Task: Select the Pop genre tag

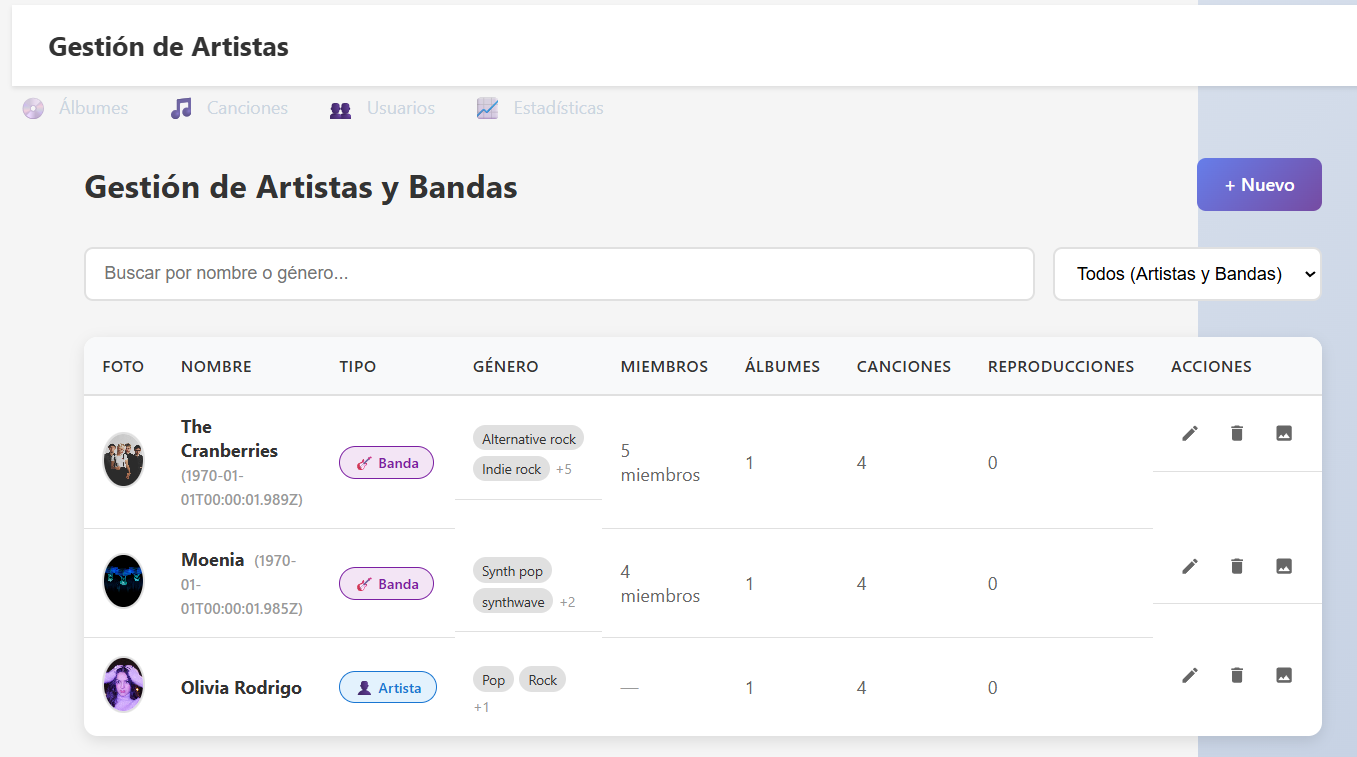Action: [494, 680]
